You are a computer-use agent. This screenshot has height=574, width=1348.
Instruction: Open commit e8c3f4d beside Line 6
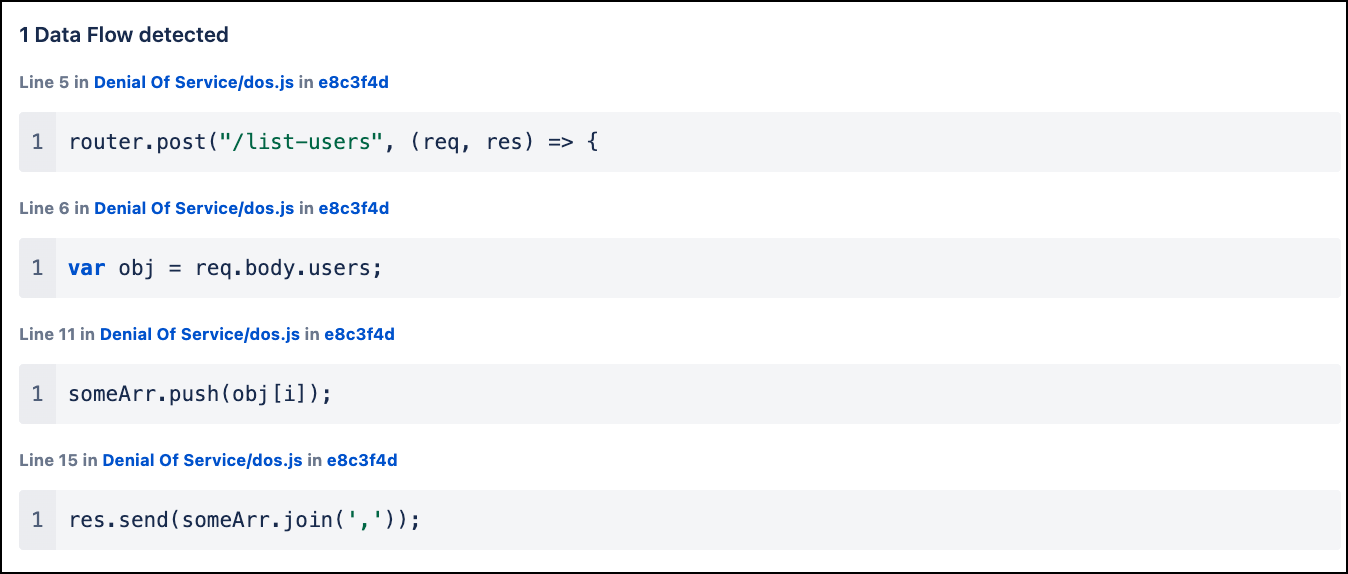[353, 208]
